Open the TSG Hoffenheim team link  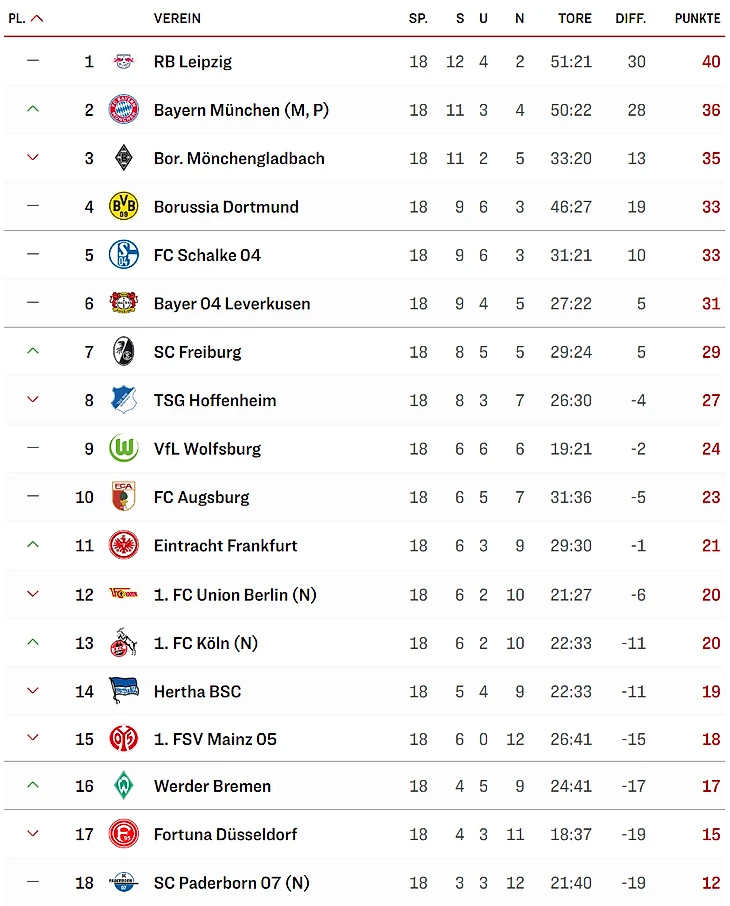click(215, 400)
